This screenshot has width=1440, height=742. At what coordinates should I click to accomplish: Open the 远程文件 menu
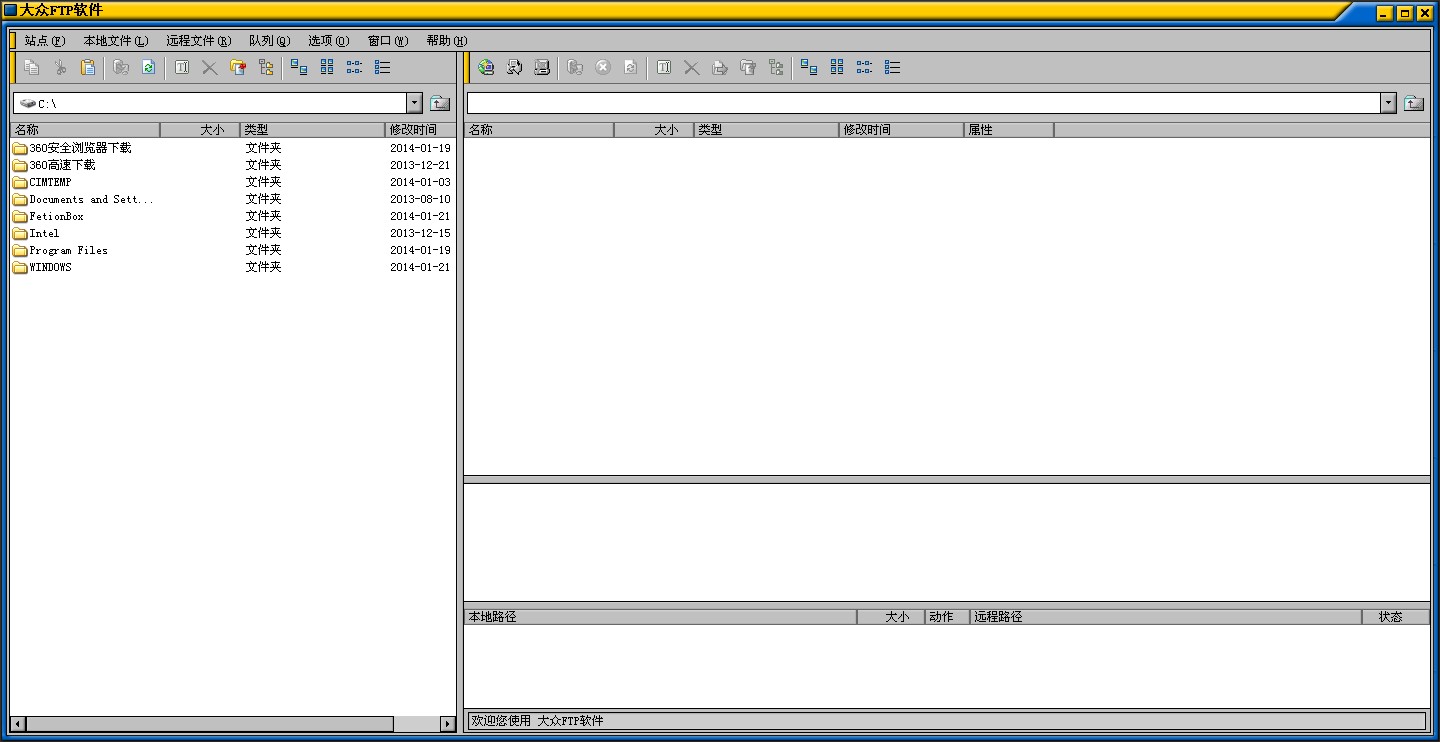pyautogui.click(x=198, y=41)
